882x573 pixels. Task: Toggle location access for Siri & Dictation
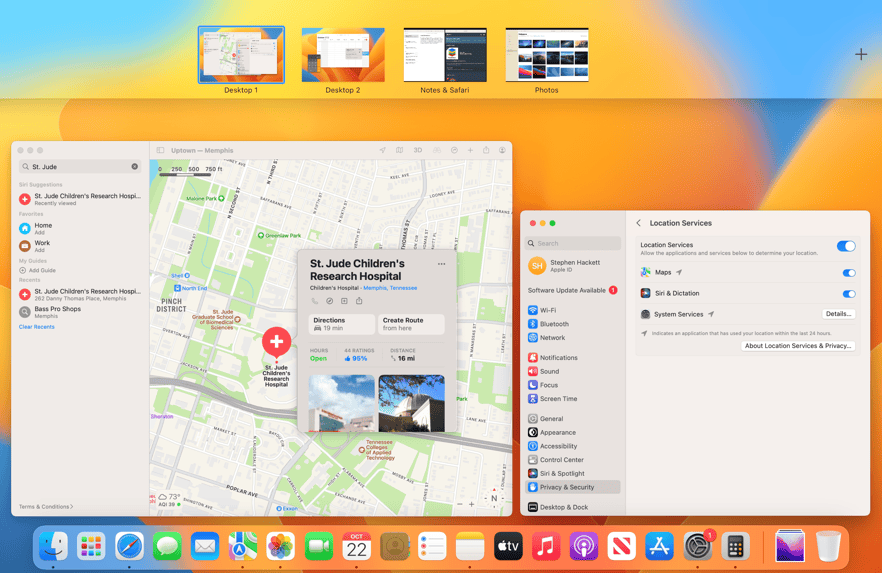click(x=849, y=294)
